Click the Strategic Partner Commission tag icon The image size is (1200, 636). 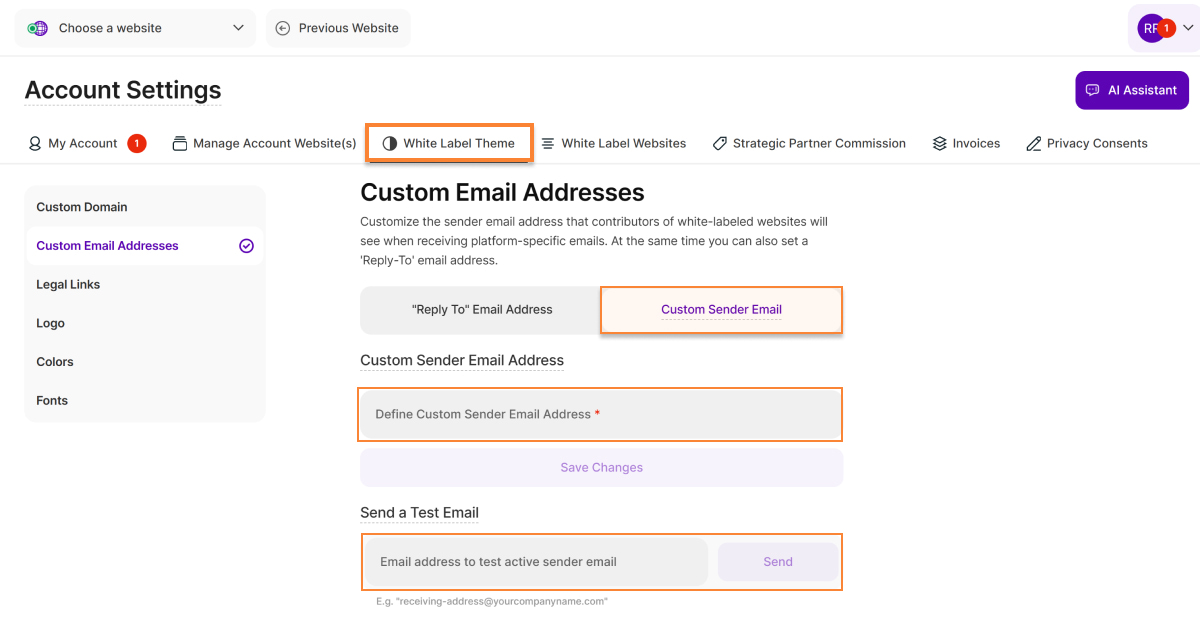click(719, 144)
